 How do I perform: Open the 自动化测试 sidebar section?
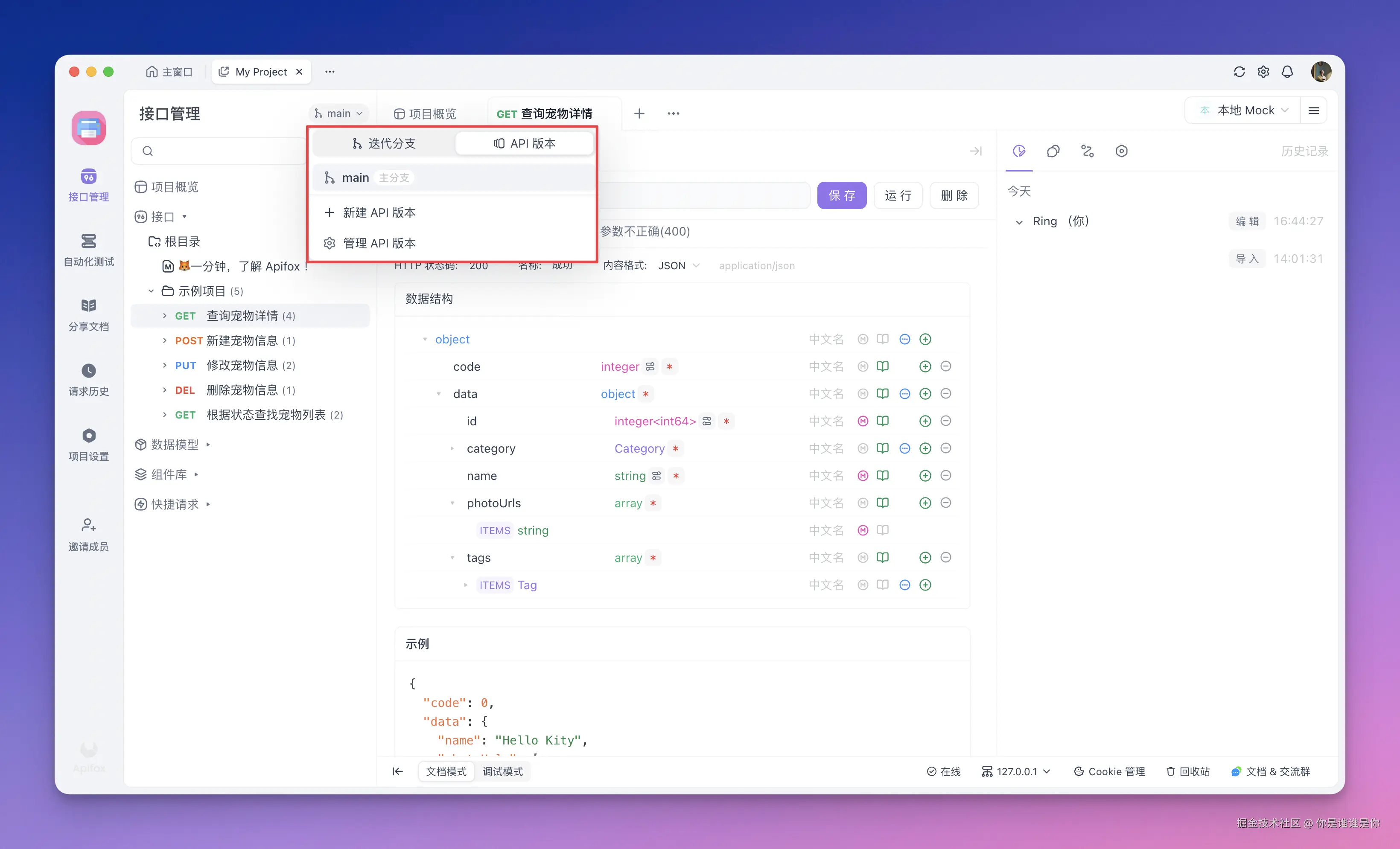[88, 249]
